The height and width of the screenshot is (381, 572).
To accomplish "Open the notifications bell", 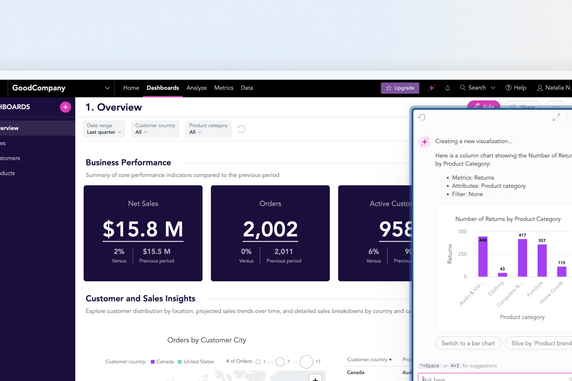I will coord(447,88).
